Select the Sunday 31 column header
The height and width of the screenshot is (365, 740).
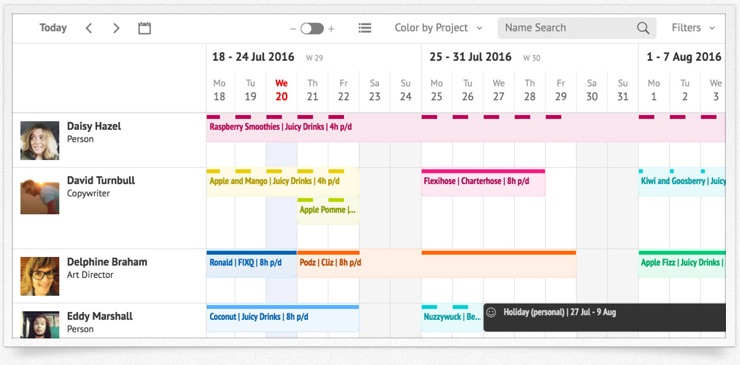click(x=623, y=90)
